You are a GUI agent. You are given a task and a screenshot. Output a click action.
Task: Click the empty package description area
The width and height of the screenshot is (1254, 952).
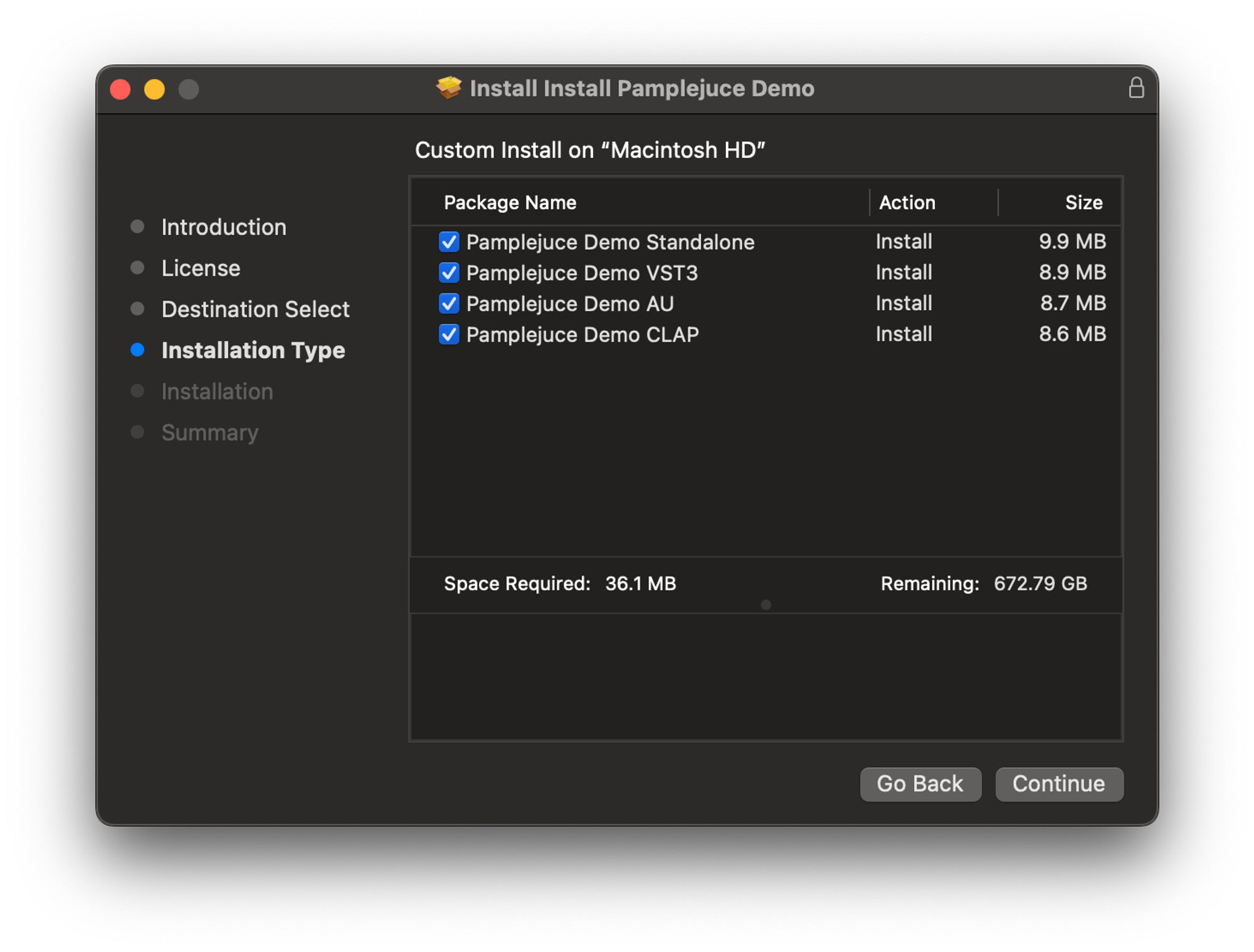pos(765,677)
